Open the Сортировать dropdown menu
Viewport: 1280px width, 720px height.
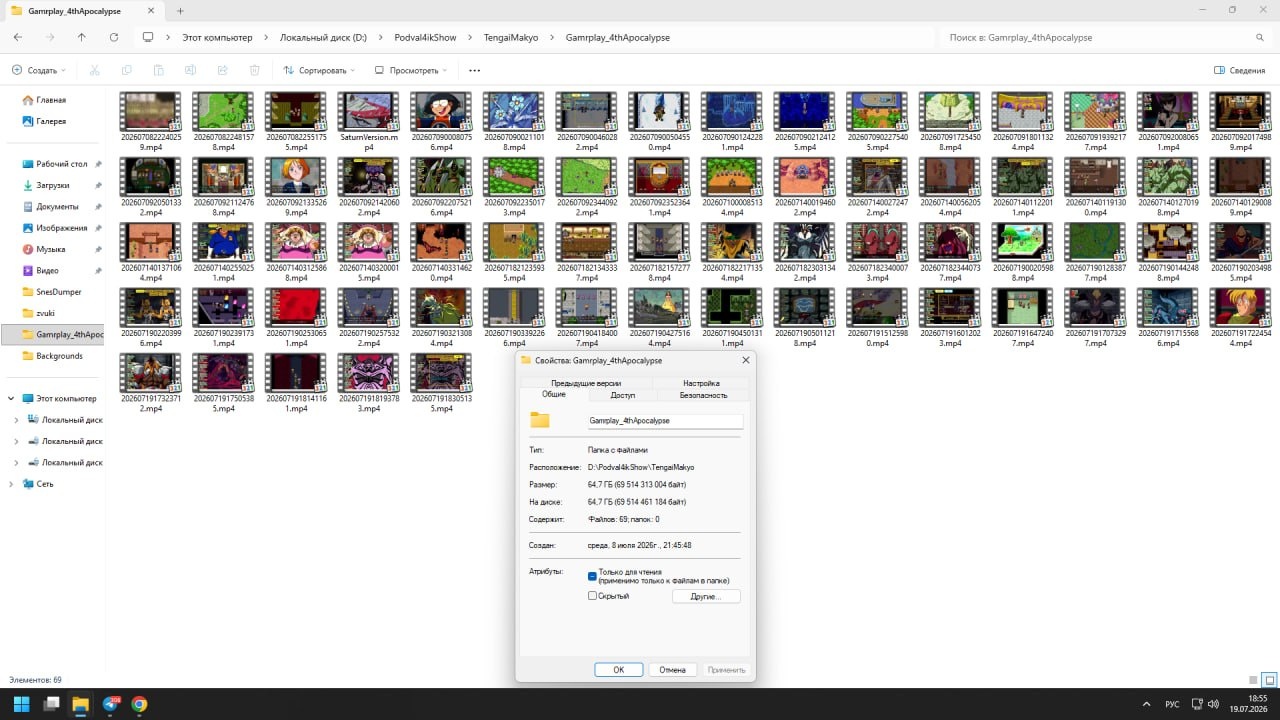(320, 70)
